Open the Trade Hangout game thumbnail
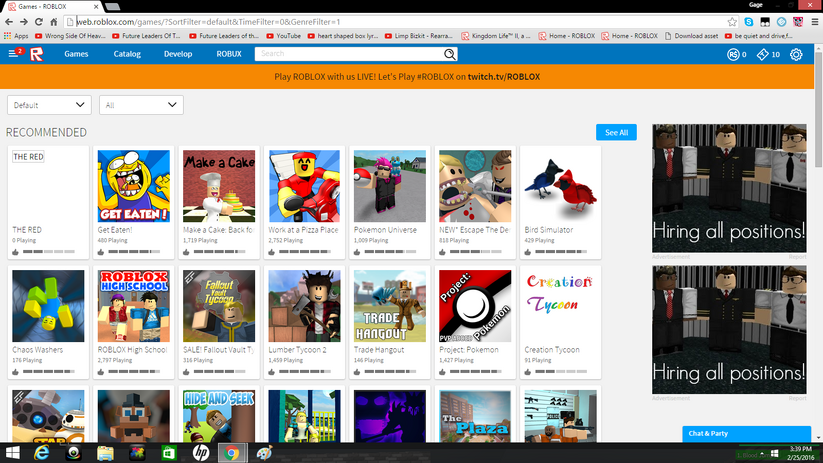This screenshot has width=823, height=463. click(x=389, y=306)
